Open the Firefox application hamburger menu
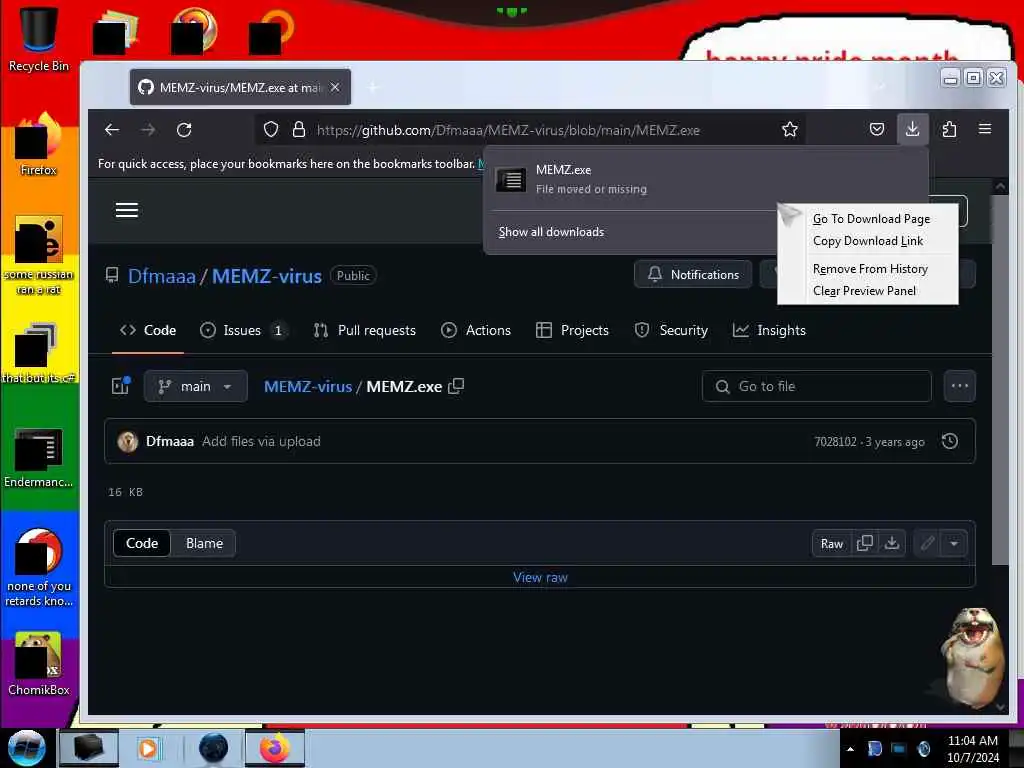 click(x=985, y=129)
